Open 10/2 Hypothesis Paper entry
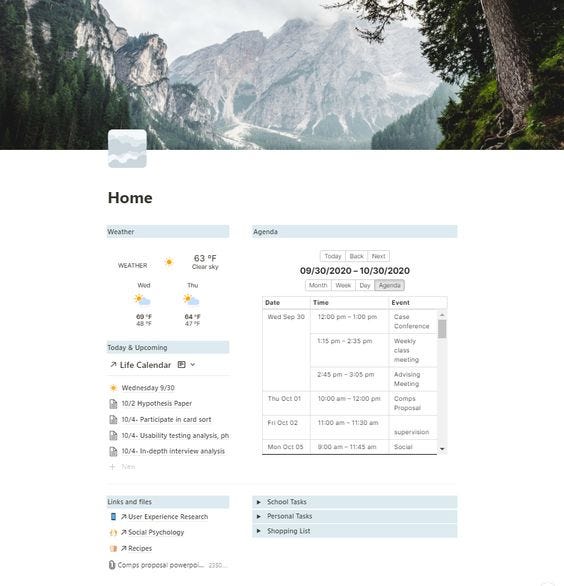This screenshot has width=564, height=586. (x=157, y=404)
